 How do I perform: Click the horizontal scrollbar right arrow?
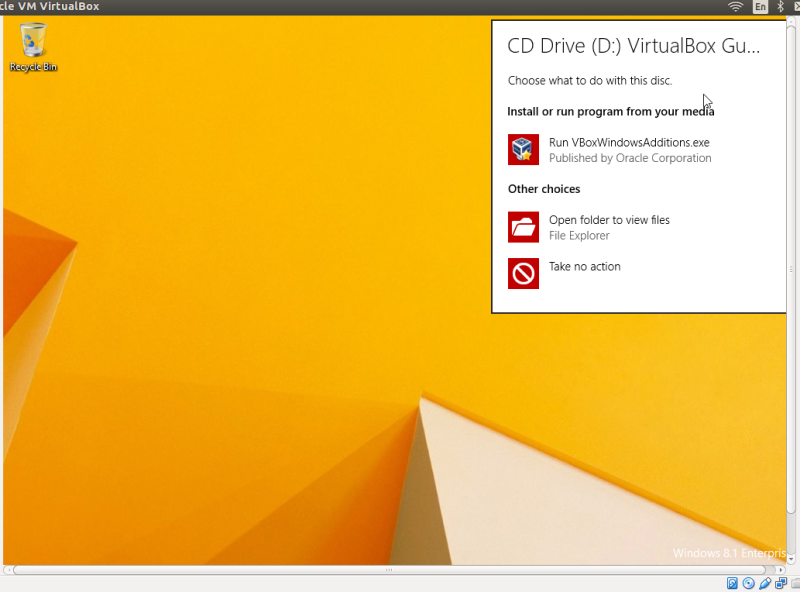pyautogui.click(x=781, y=570)
